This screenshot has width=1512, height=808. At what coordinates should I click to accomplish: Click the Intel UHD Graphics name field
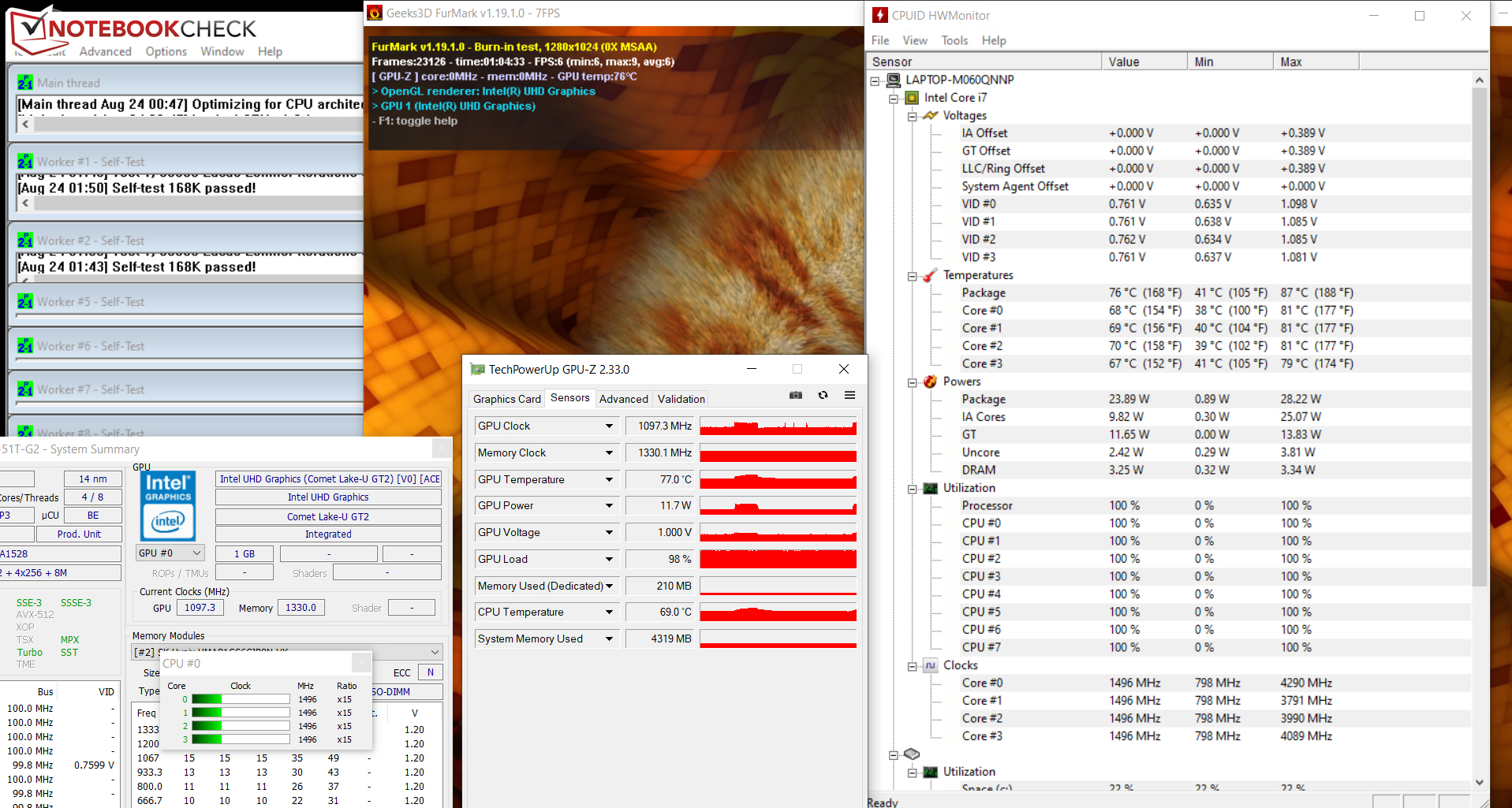(x=328, y=497)
